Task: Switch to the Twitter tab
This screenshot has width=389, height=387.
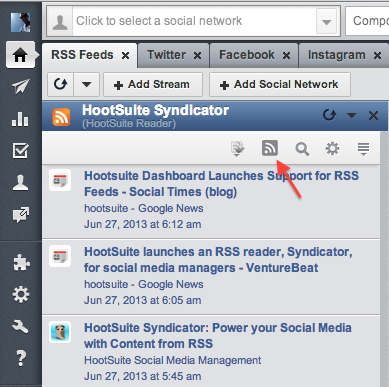Action: point(166,55)
